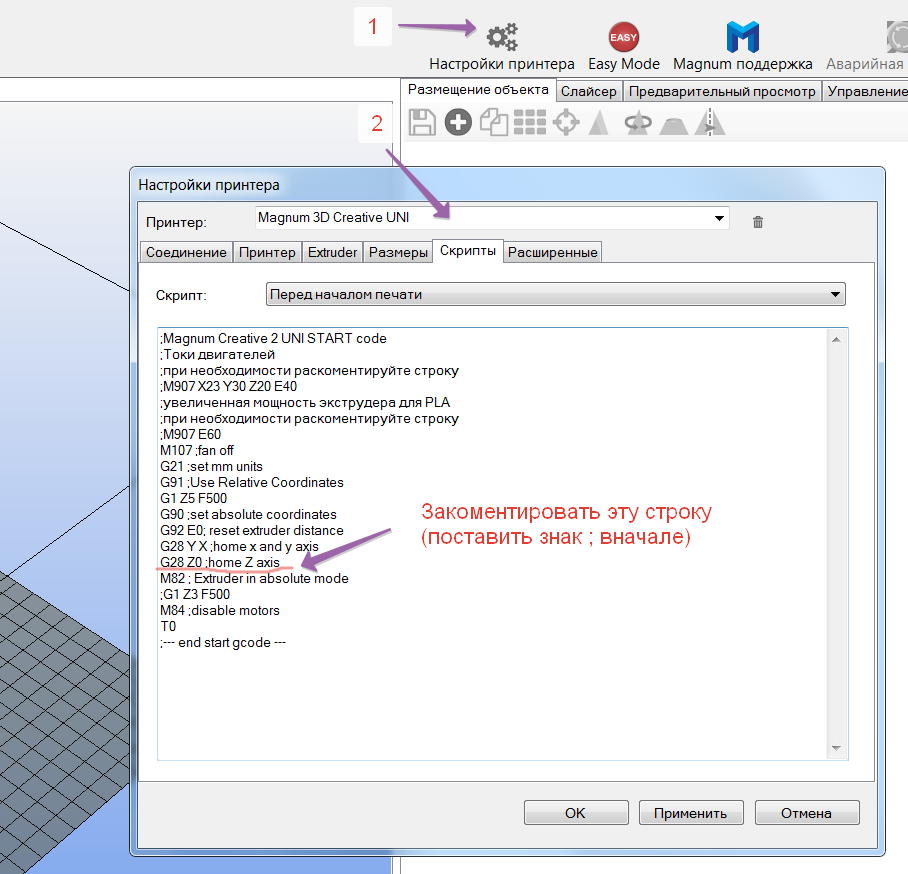The image size is (908, 874).
Task: Open the Extruder tab
Action: [x=332, y=253]
